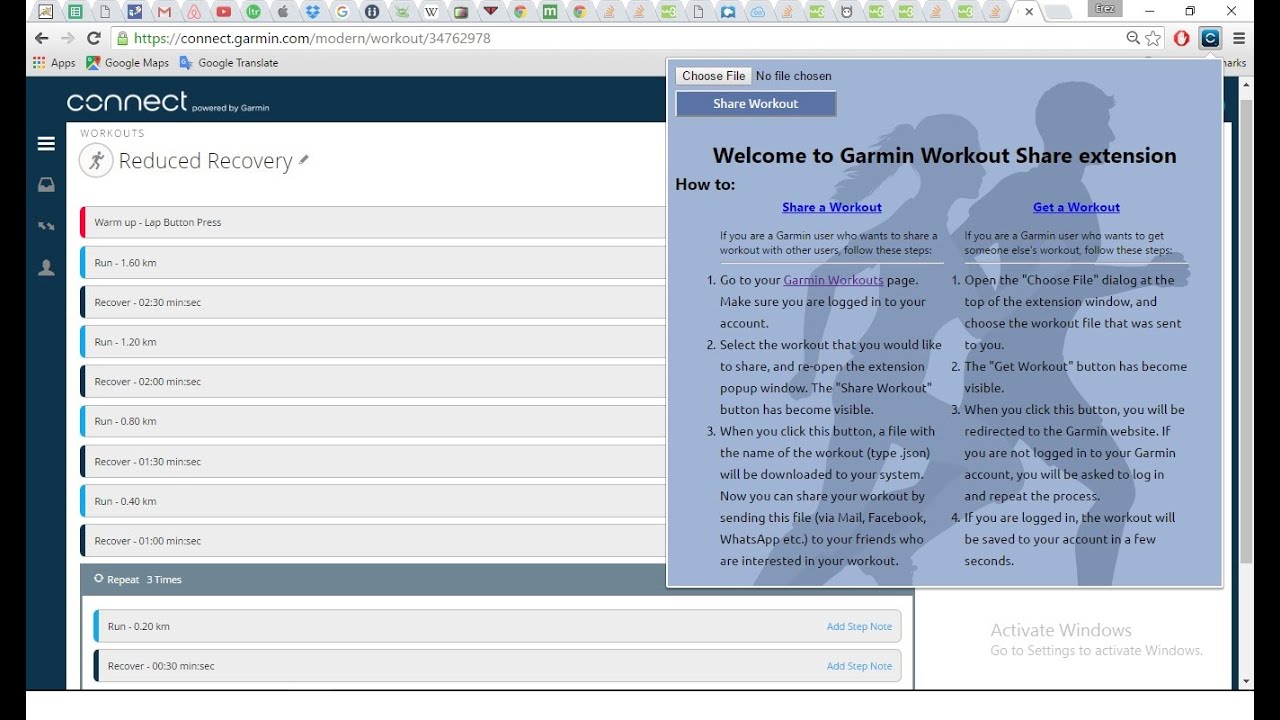Edit workout name with pencil icon
The image size is (1280, 720).
tap(304, 160)
